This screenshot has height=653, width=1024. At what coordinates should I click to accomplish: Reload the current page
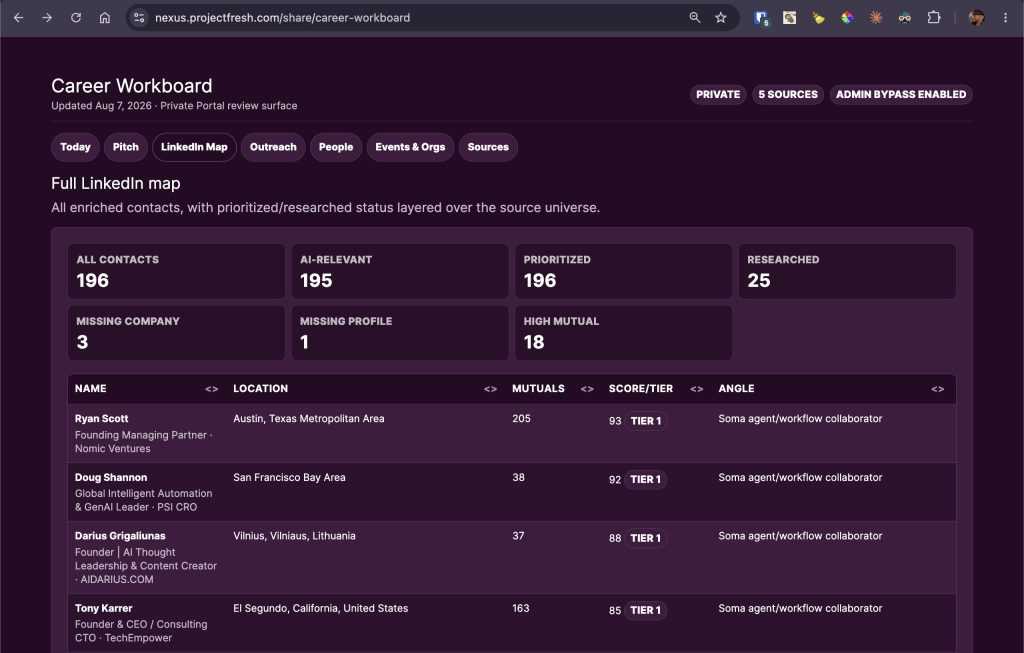click(76, 18)
